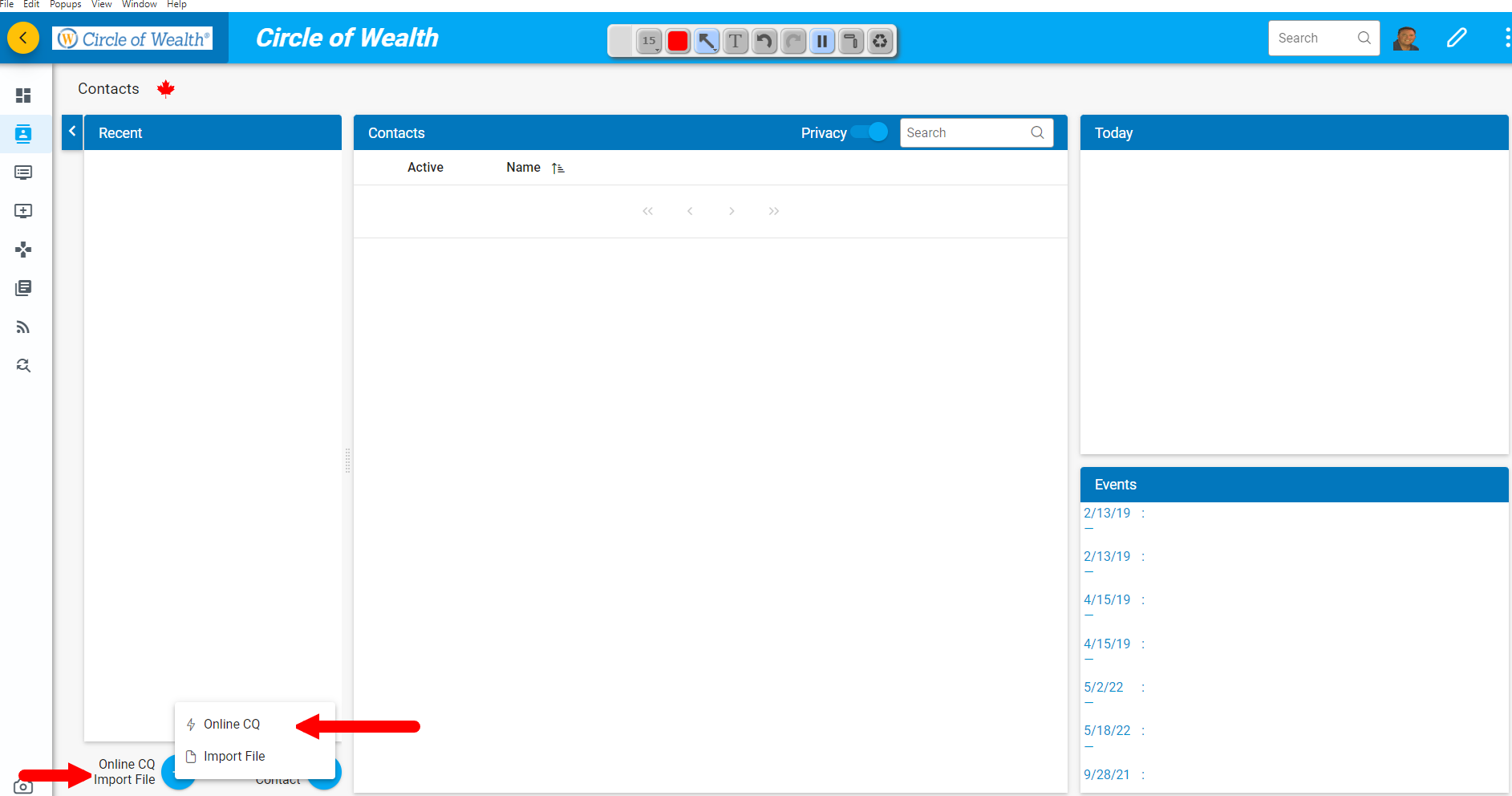Click the camera icon in sidebar bottom
This screenshot has height=796, width=1512.
[23, 786]
